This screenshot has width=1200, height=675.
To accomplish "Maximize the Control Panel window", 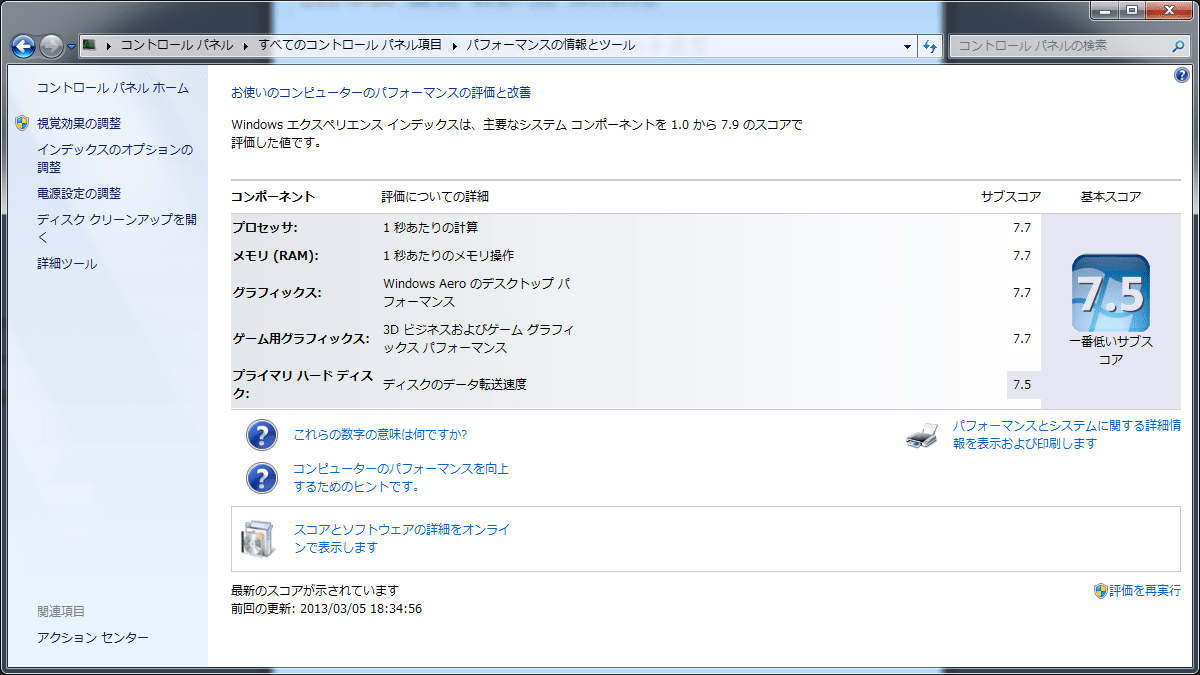I will 1132,10.
